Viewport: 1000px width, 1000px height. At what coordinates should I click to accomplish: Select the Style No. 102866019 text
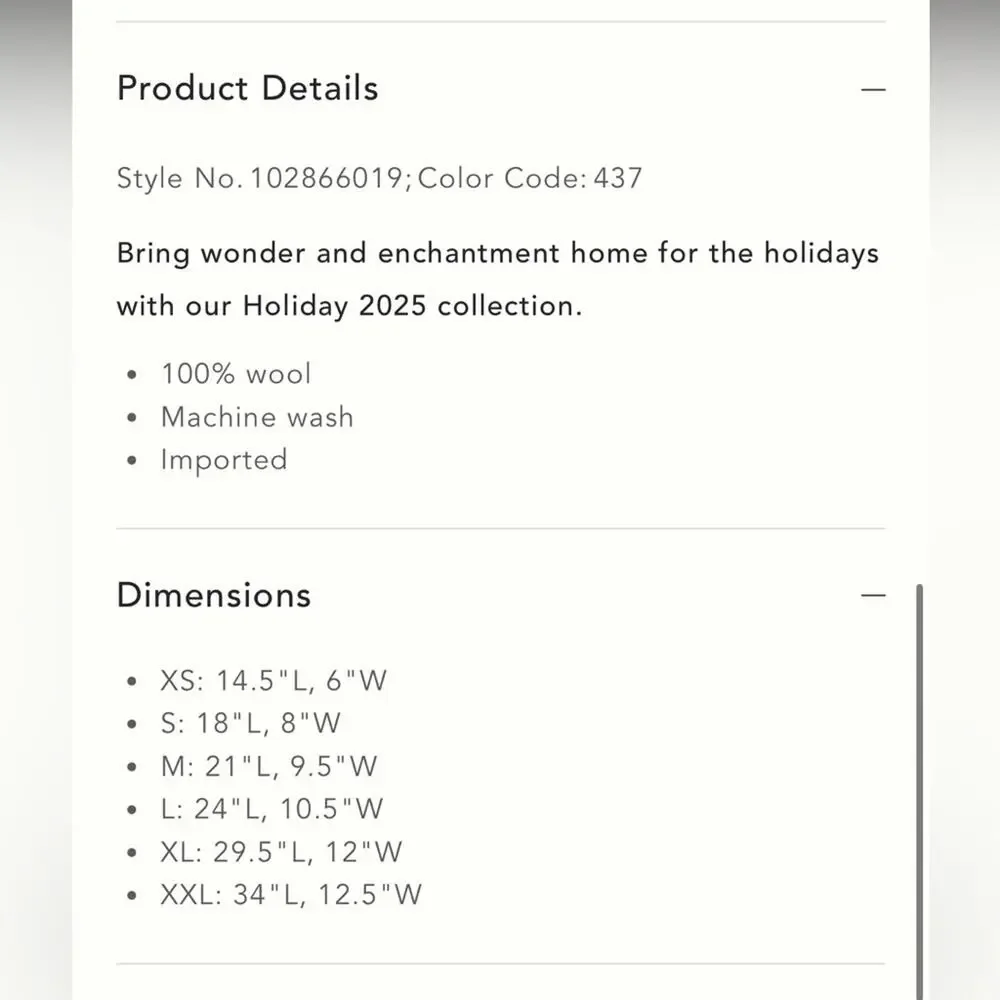pos(260,179)
